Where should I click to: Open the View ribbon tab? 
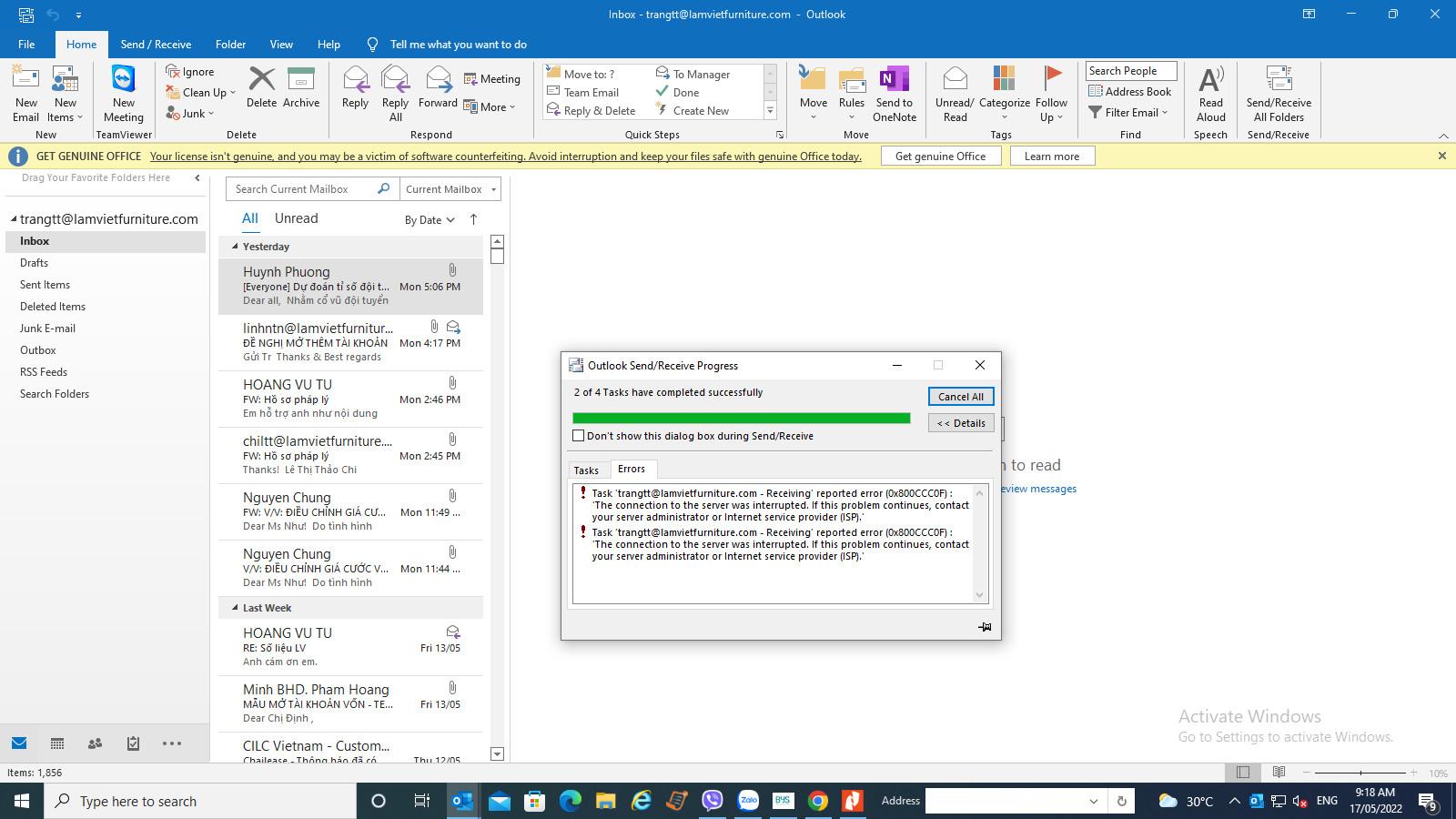click(281, 44)
